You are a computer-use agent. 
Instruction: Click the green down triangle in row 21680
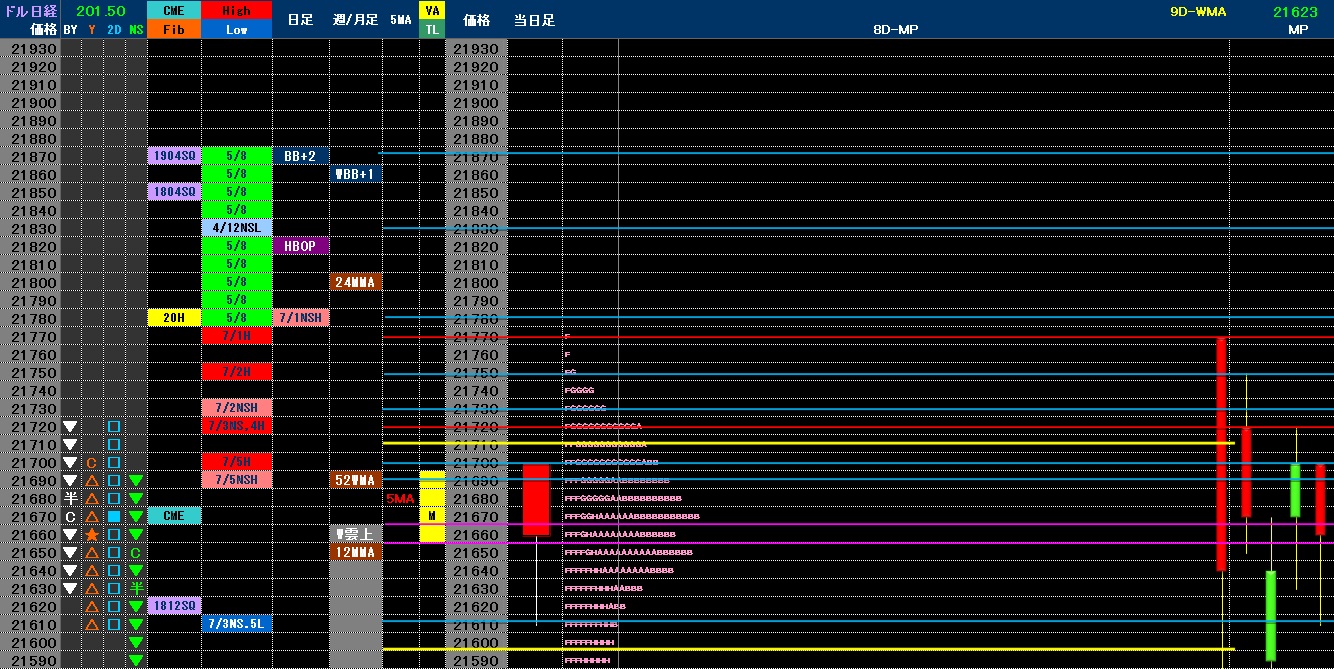[x=136, y=499]
